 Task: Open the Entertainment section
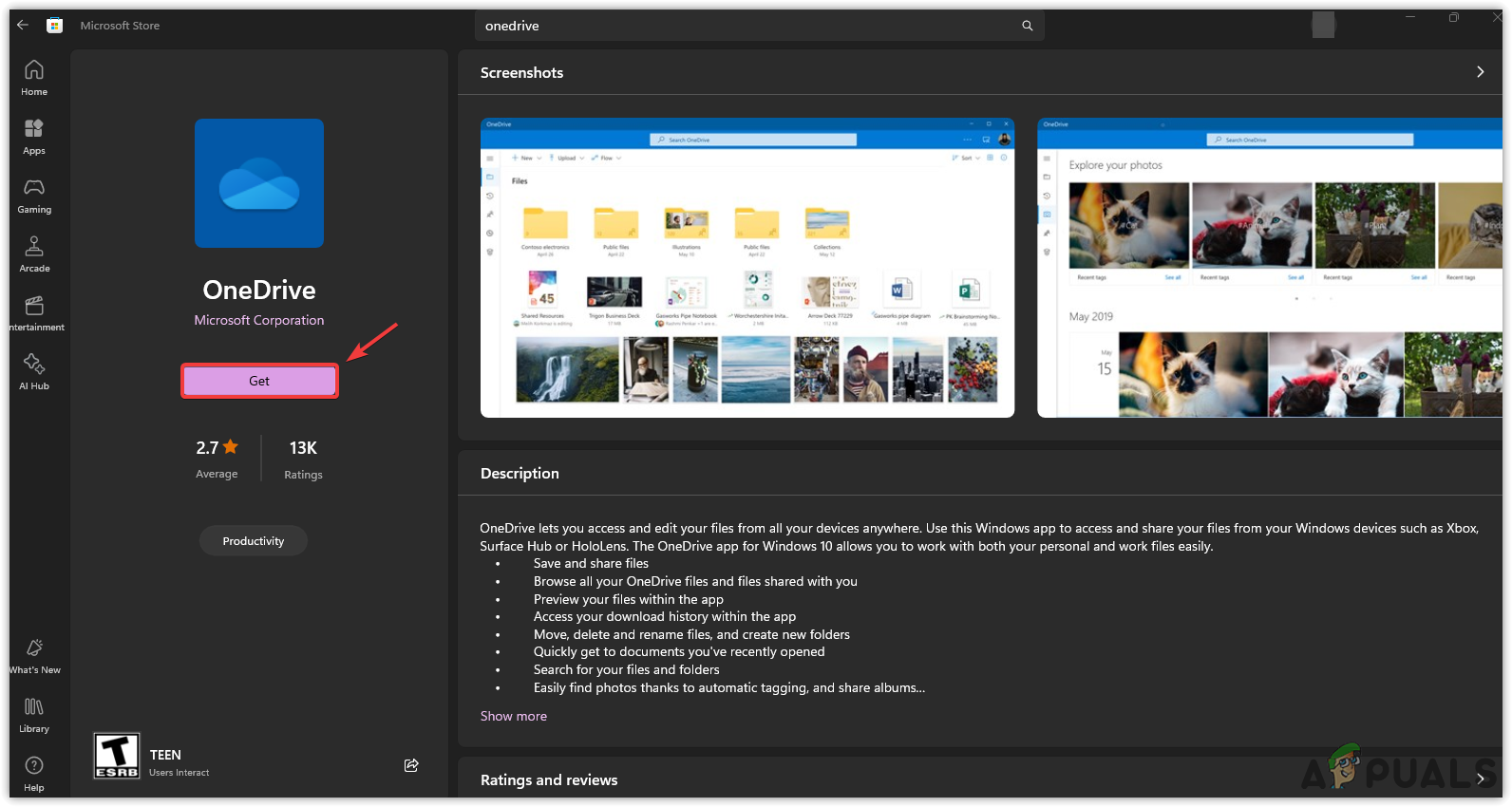(34, 313)
